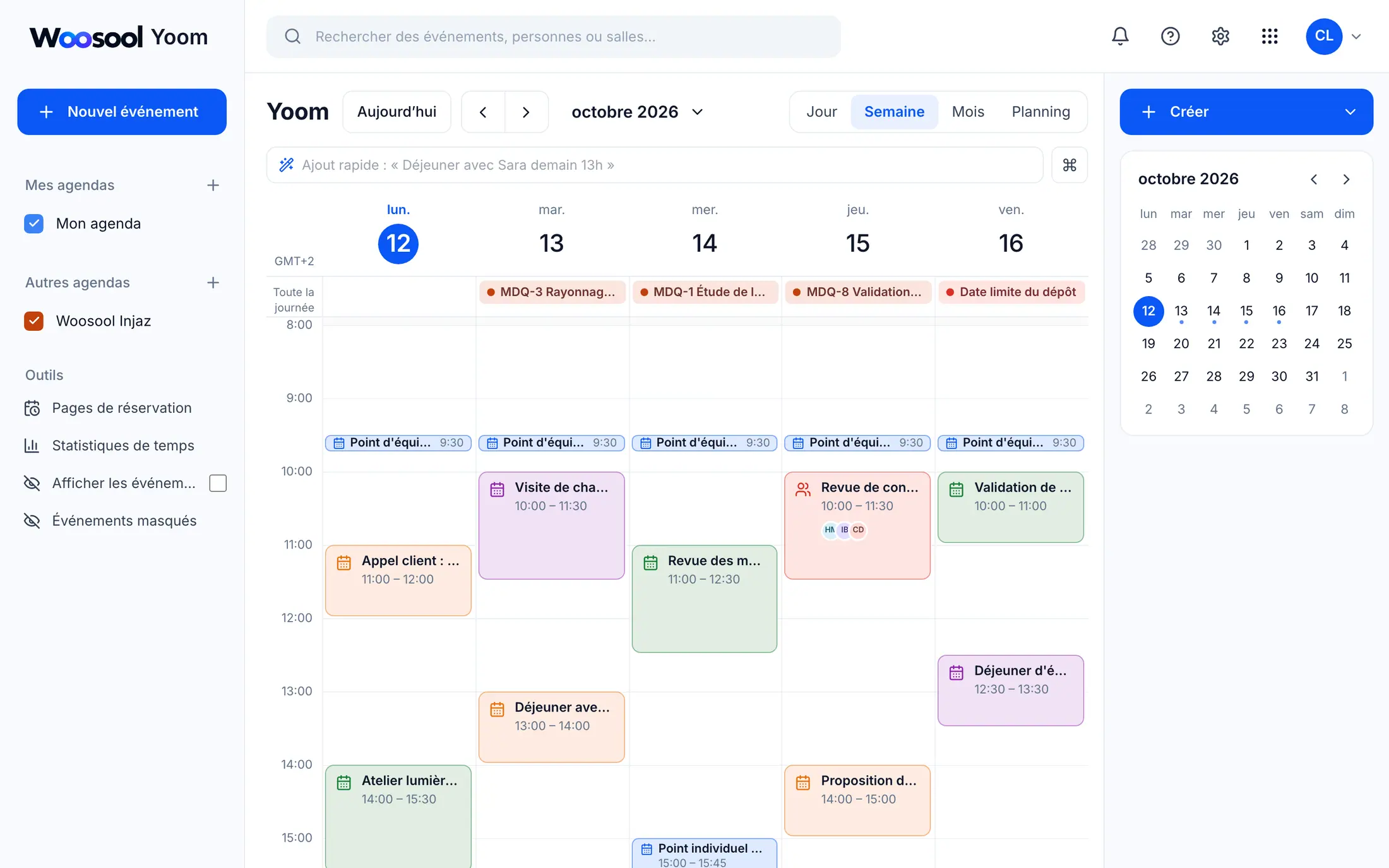This screenshot has height=868, width=1389.
Task: Open Événements masqués list
Action: (122, 520)
